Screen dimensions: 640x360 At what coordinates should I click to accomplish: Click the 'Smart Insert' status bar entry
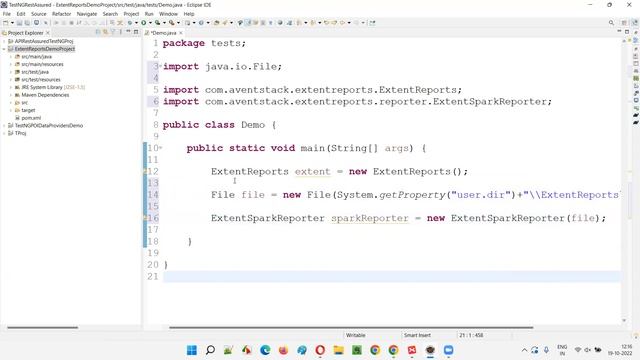(417, 335)
